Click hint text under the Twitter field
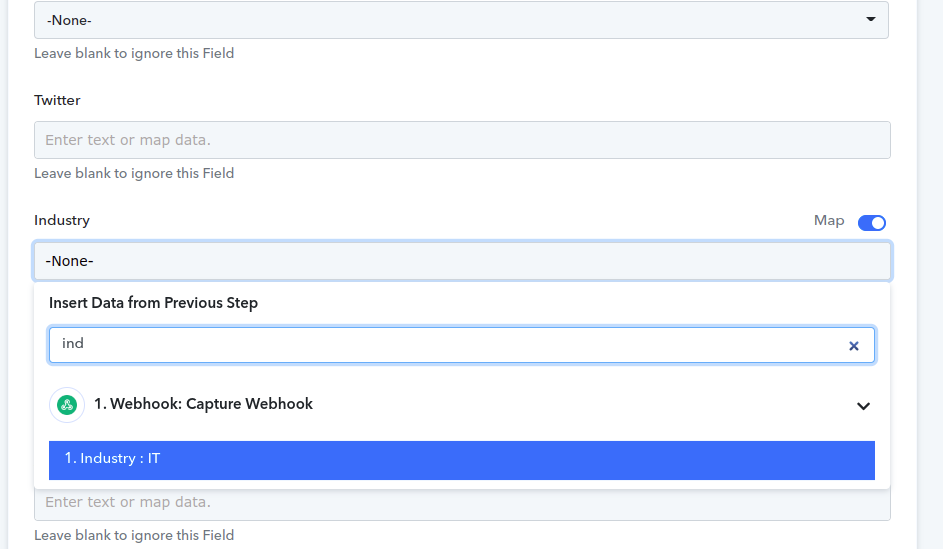 134,173
